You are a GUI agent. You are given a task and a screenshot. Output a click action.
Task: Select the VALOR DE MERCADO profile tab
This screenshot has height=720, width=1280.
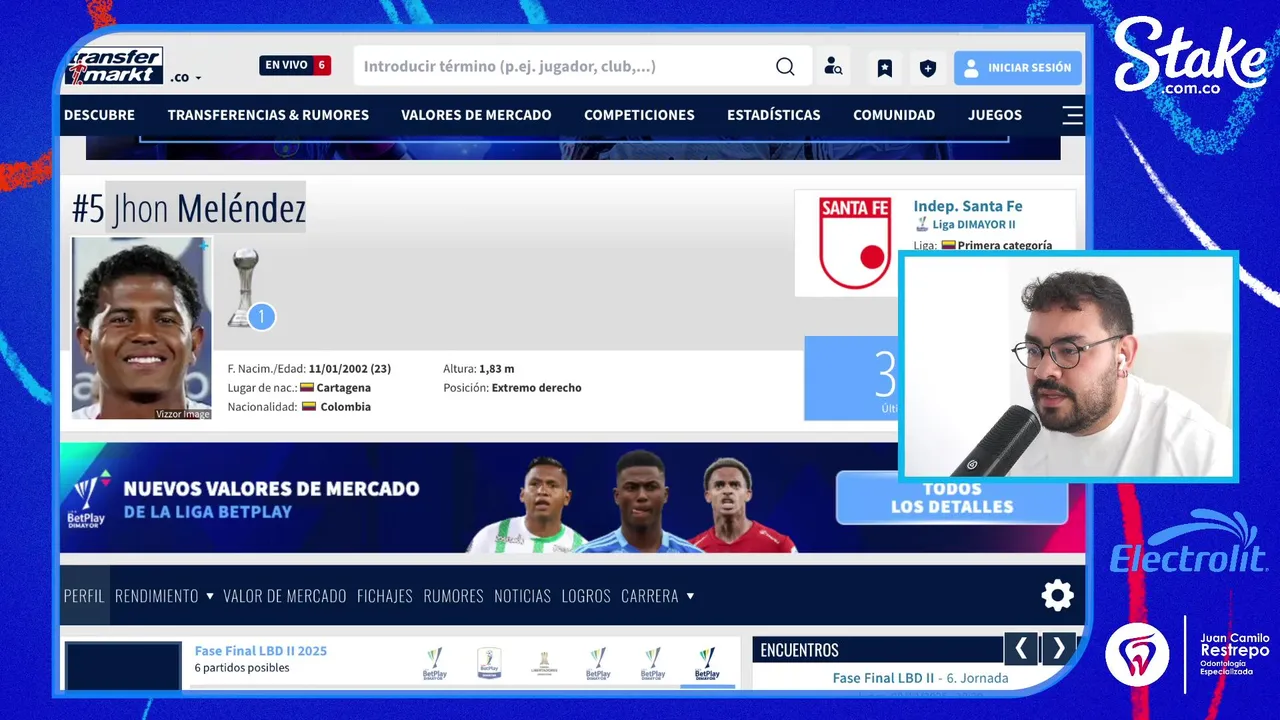[284, 596]
